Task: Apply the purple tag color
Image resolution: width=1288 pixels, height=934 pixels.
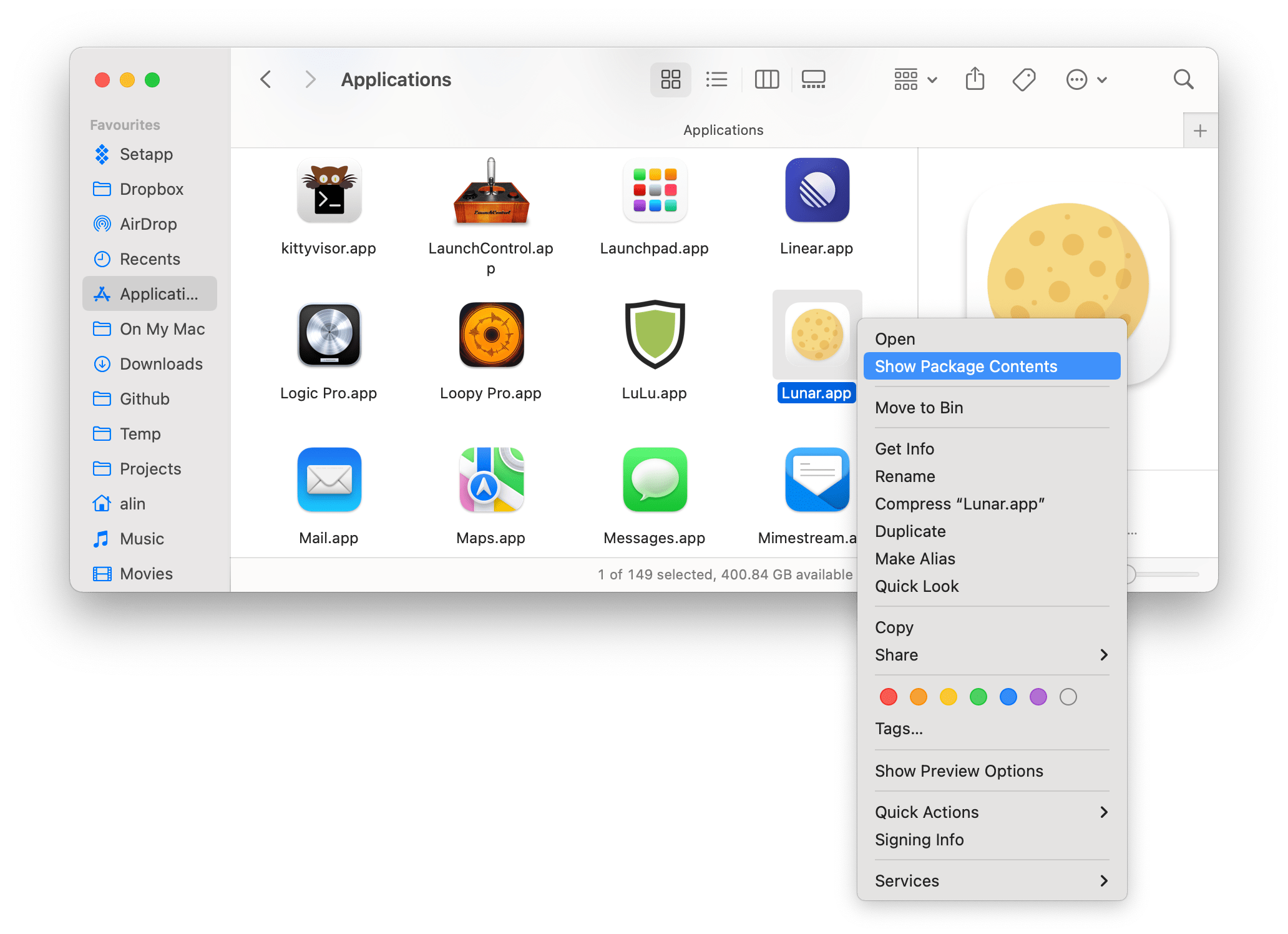Action: tap(1038, 697)
